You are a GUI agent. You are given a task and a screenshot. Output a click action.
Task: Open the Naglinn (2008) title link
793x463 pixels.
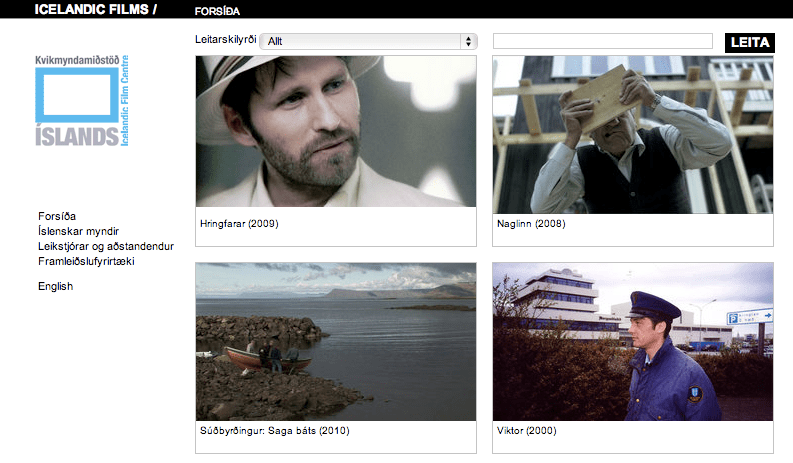coord(530,224)
